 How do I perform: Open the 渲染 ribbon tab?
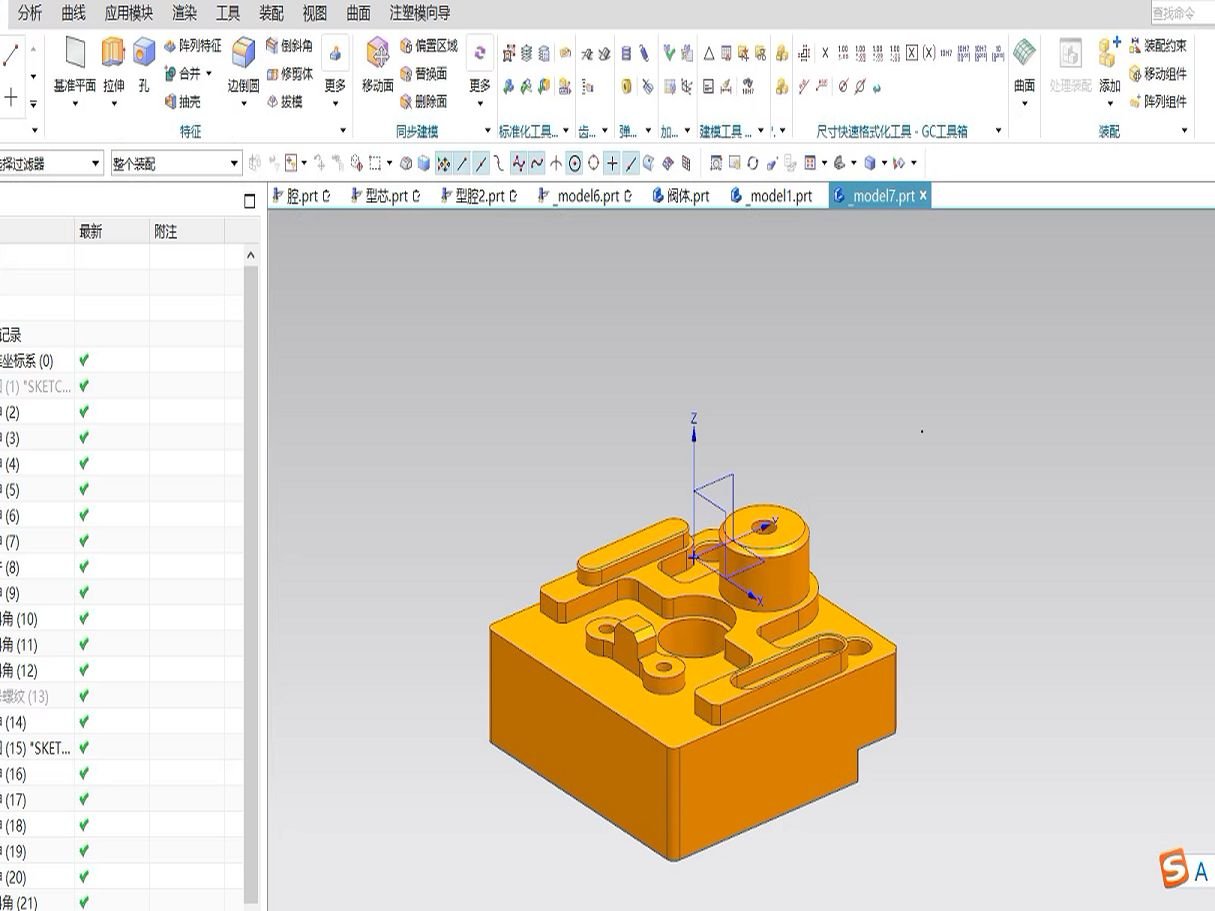184,13
